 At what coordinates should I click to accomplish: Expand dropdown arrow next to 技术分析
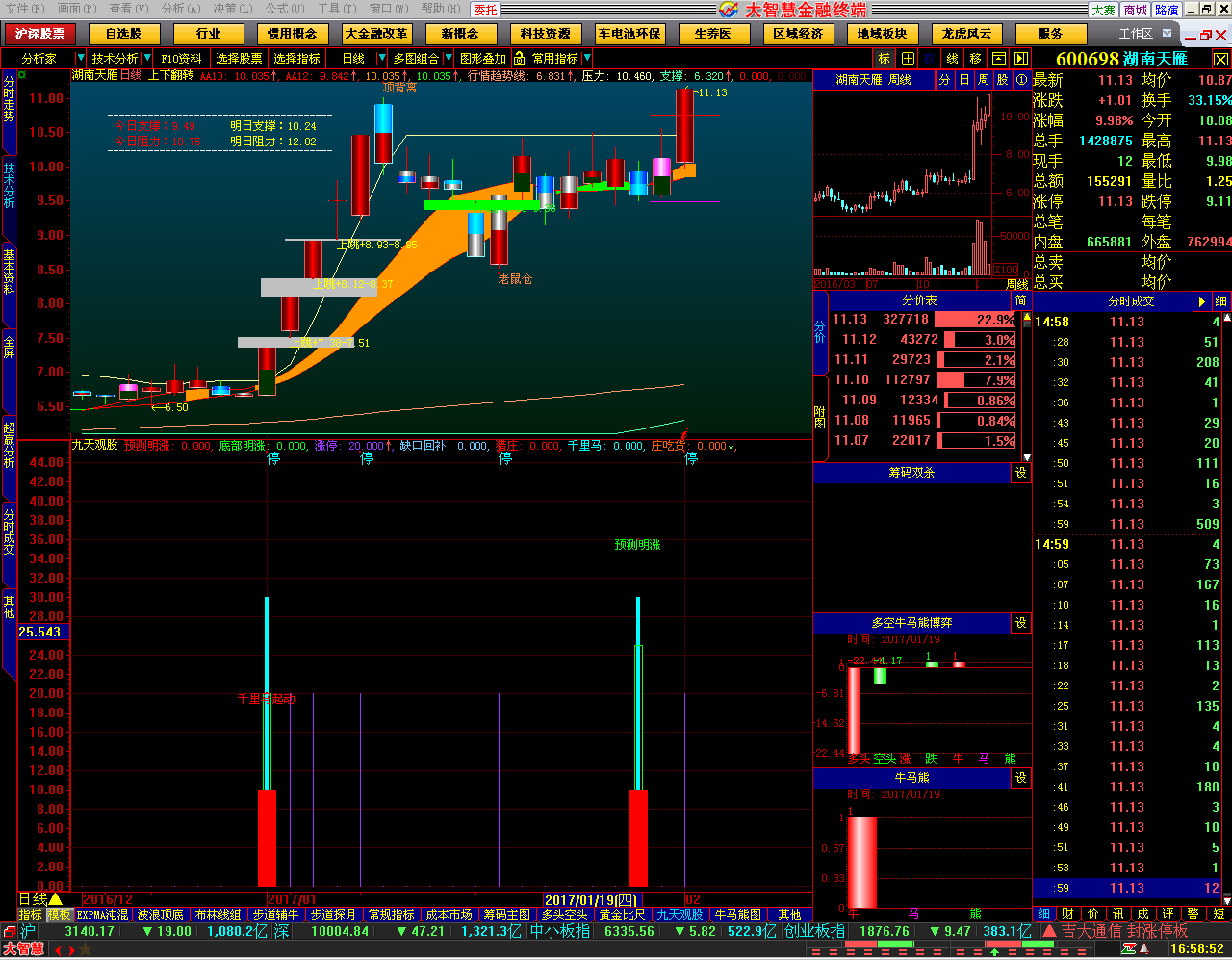147,59
